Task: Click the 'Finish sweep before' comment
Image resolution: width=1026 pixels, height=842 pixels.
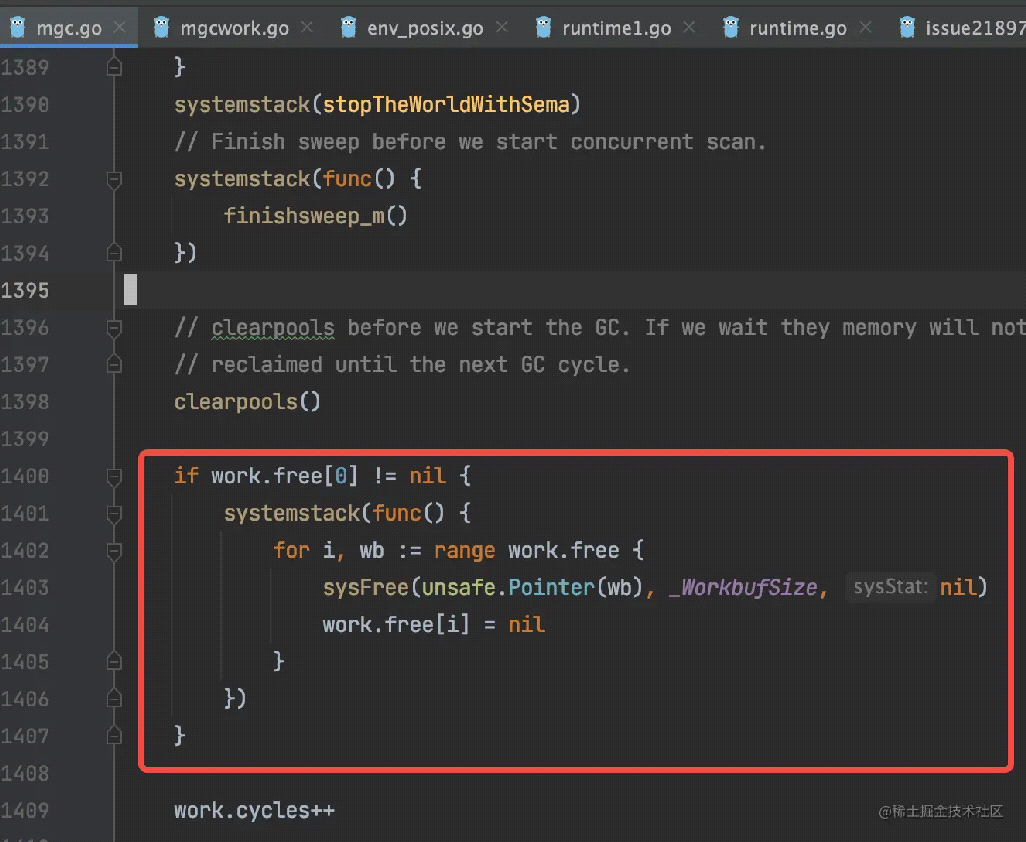Action: click(470, 142)
